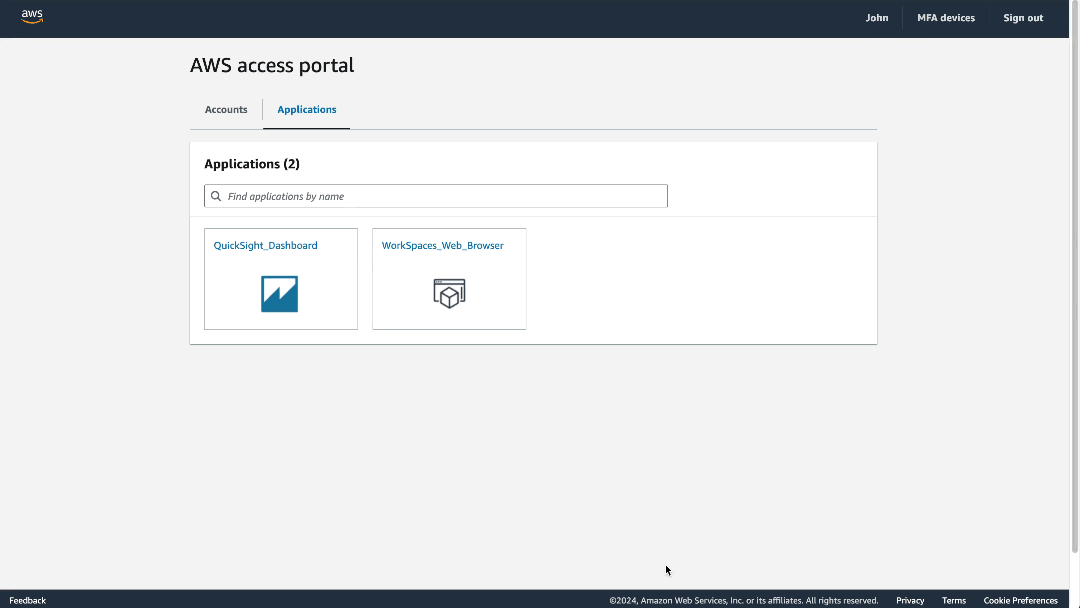
Task: Open the Privacy link
Action: click(910, 600)
